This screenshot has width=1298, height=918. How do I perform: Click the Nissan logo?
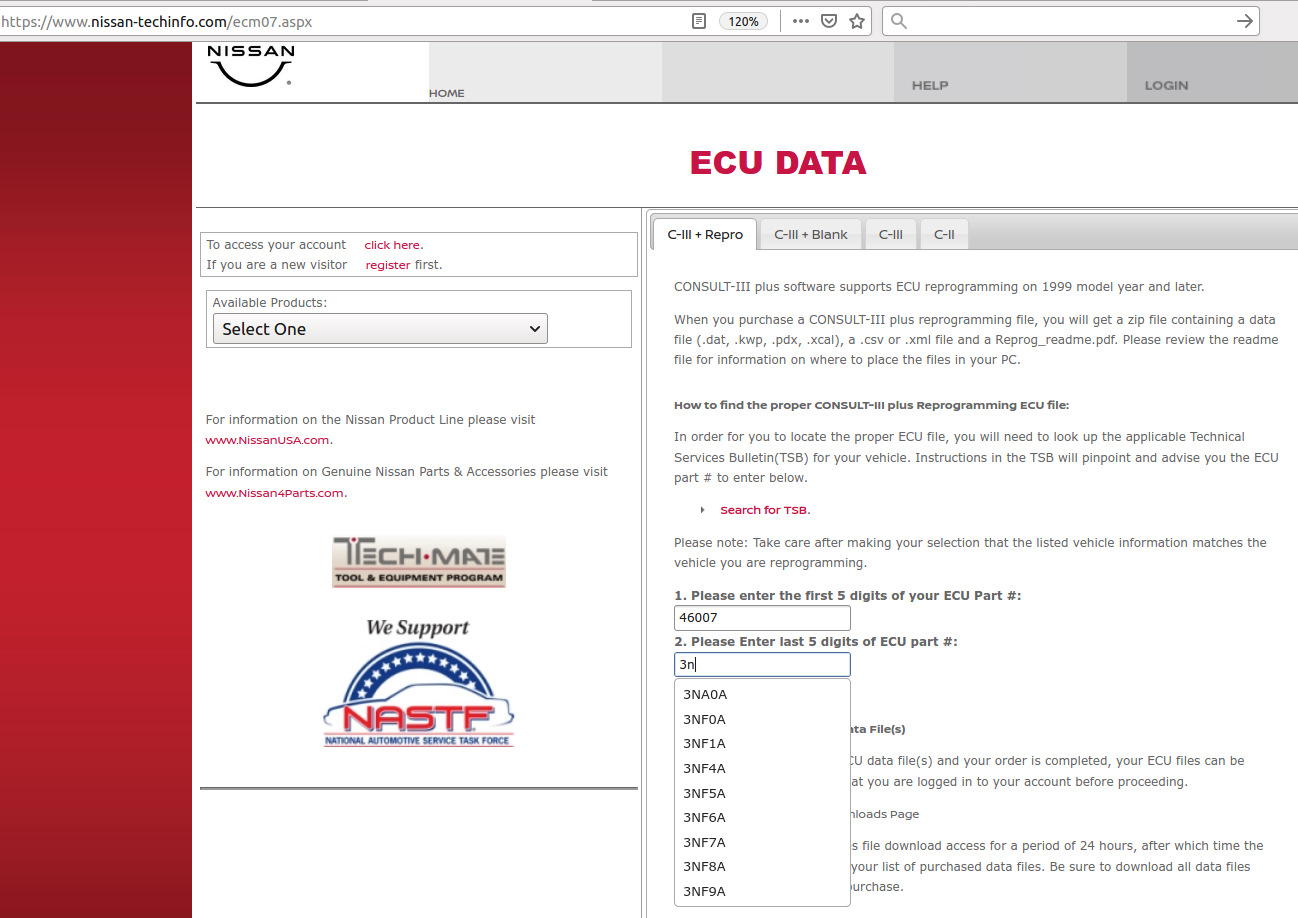[250, 67]
